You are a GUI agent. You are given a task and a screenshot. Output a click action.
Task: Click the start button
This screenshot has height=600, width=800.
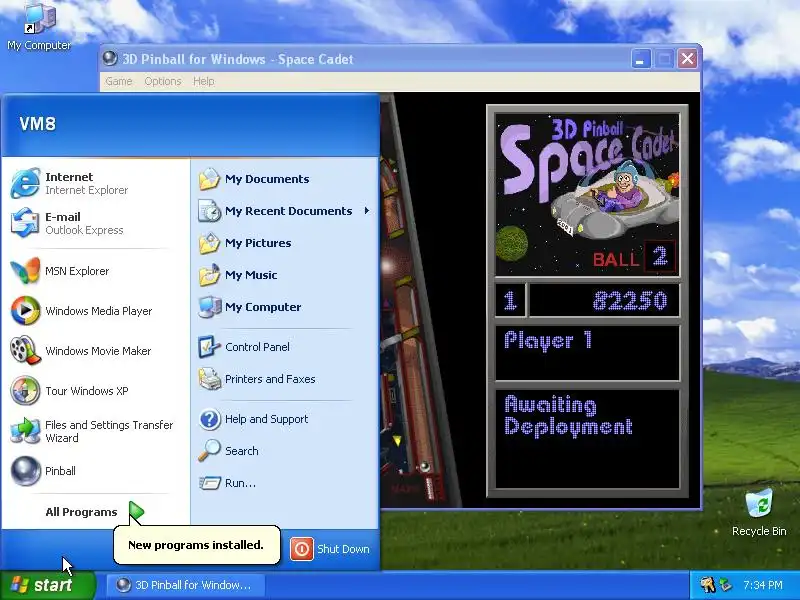click(48, 585)
